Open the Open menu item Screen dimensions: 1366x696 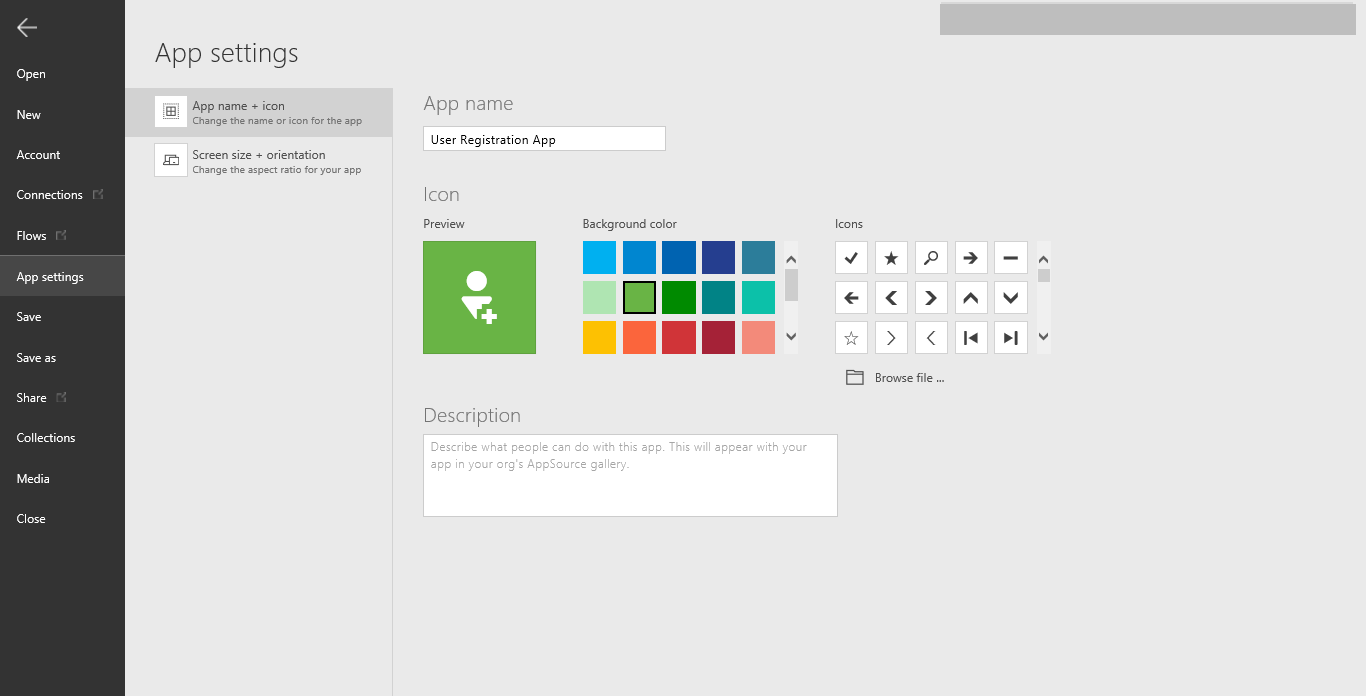pyautogui.click(x=62, y=74)
